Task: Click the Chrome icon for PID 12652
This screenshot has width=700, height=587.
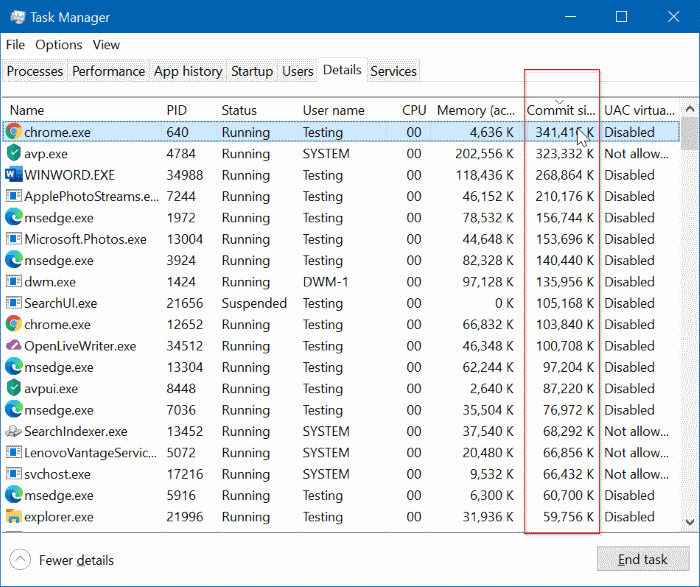Action: [14, 324]
